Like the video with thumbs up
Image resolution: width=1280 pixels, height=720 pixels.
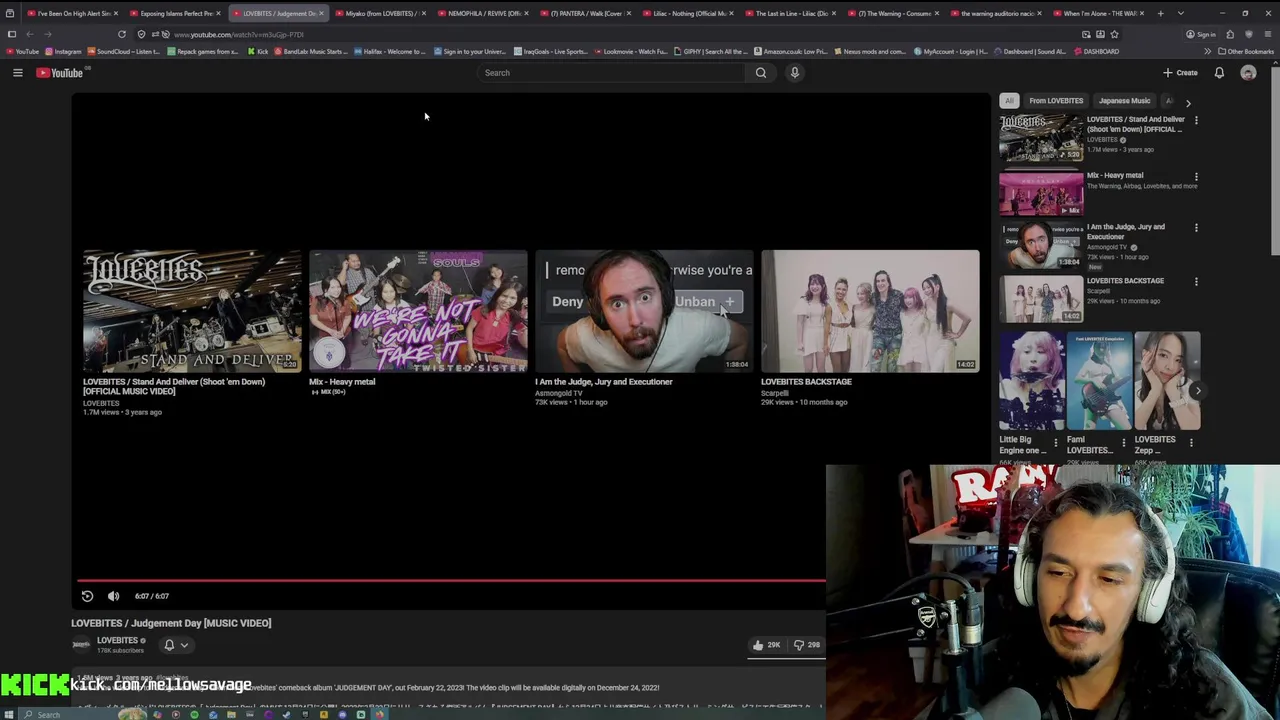coord(767,645)
